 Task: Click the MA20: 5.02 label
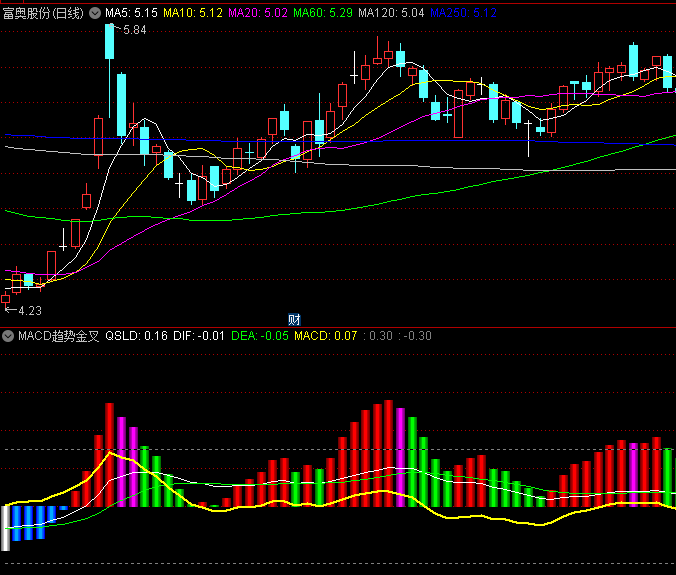258,13
